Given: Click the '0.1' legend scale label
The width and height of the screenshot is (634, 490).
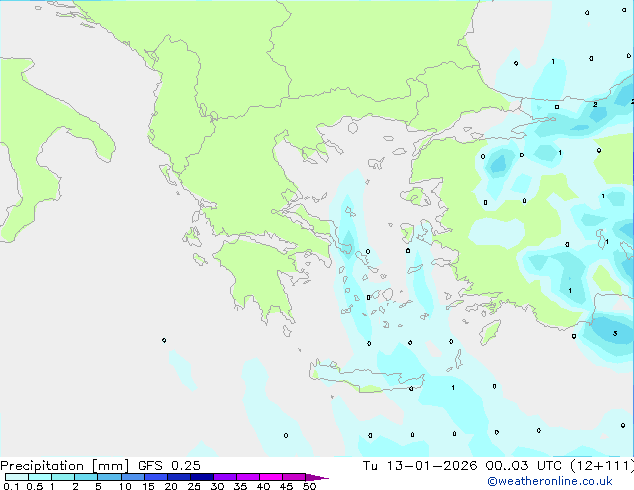Looking at the screenshot, I should pos(11,486).
